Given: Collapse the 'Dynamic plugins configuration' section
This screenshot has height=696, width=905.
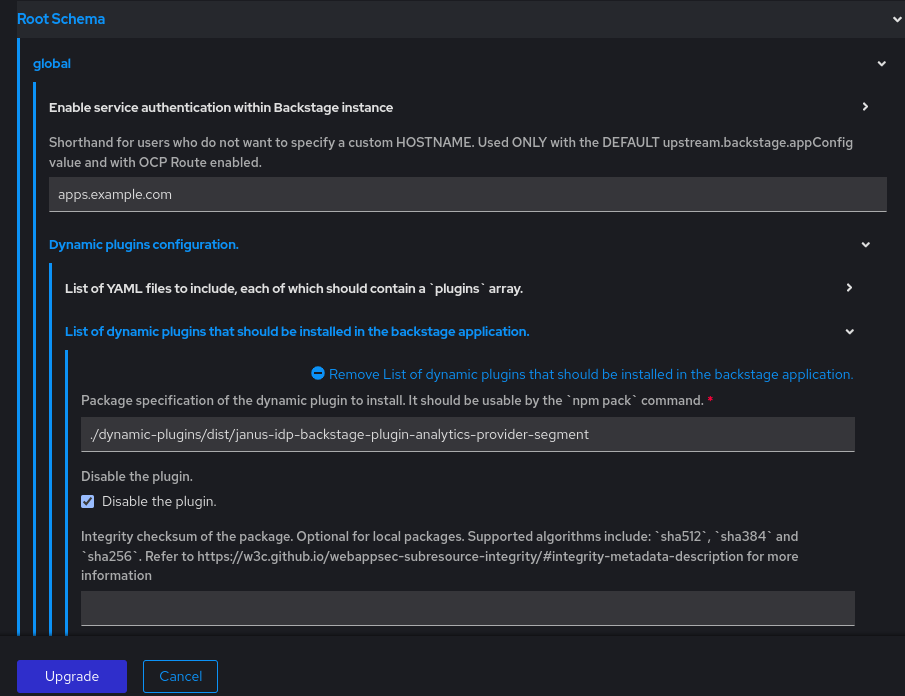Looking at the screenshot, I should tap(865, 244).
